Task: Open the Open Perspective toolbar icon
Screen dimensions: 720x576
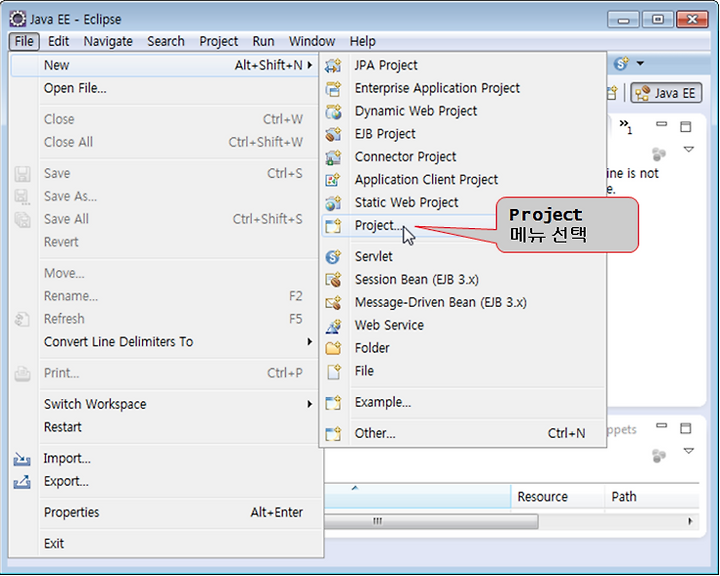Action: (x=613, y=93)
